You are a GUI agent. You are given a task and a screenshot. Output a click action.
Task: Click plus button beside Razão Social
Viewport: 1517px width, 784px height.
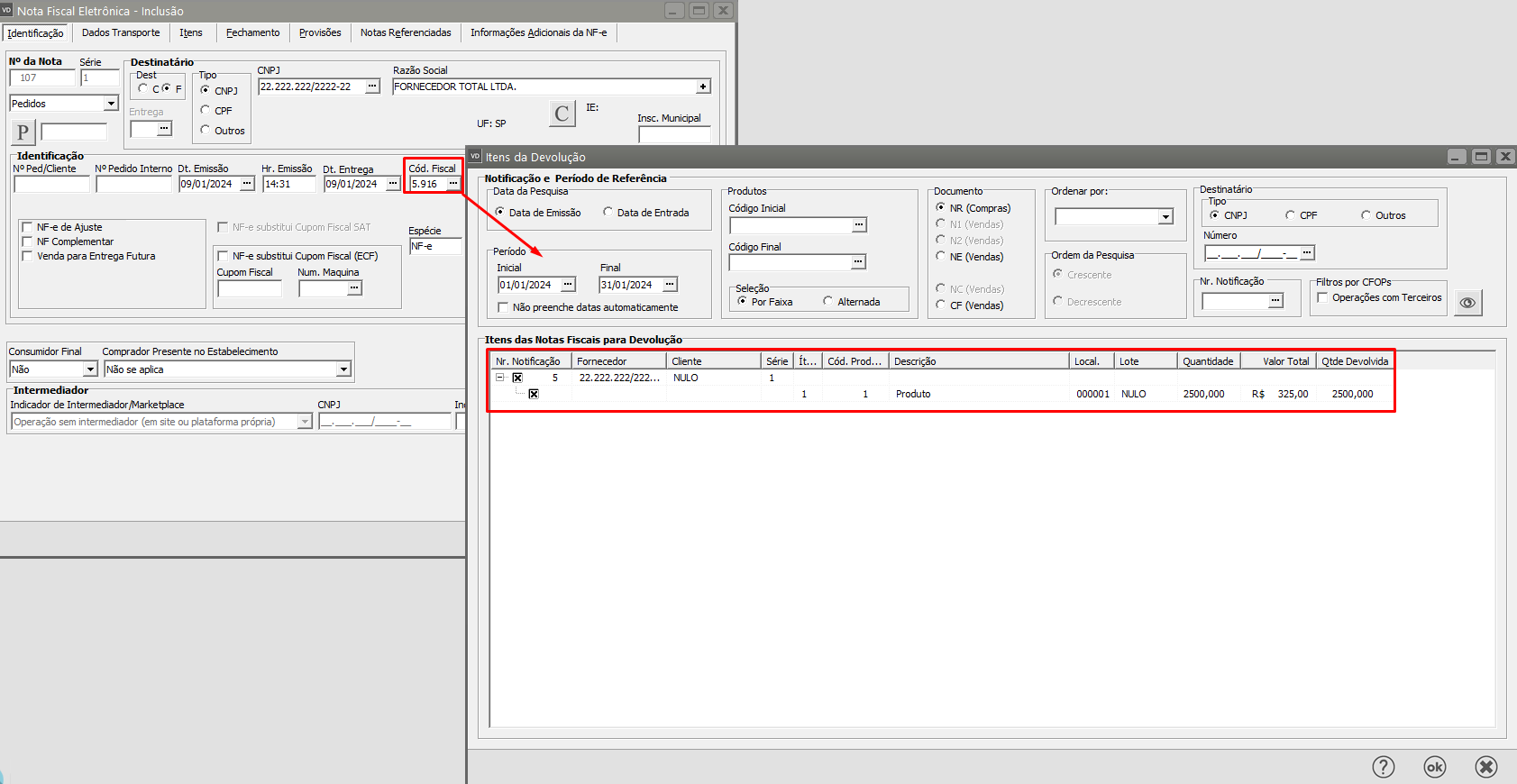(702, 87)
